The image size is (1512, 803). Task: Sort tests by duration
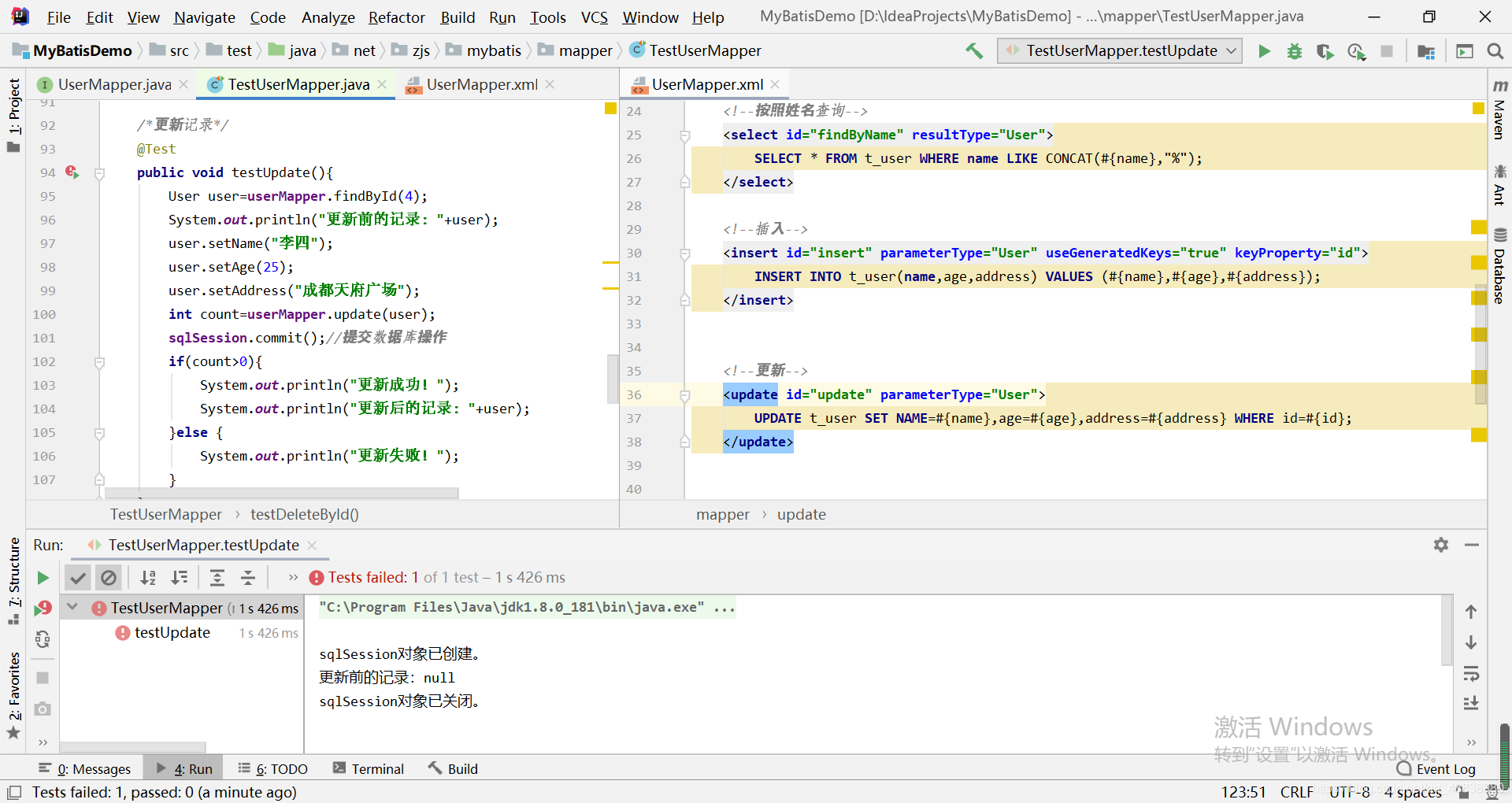pos(180,578)
